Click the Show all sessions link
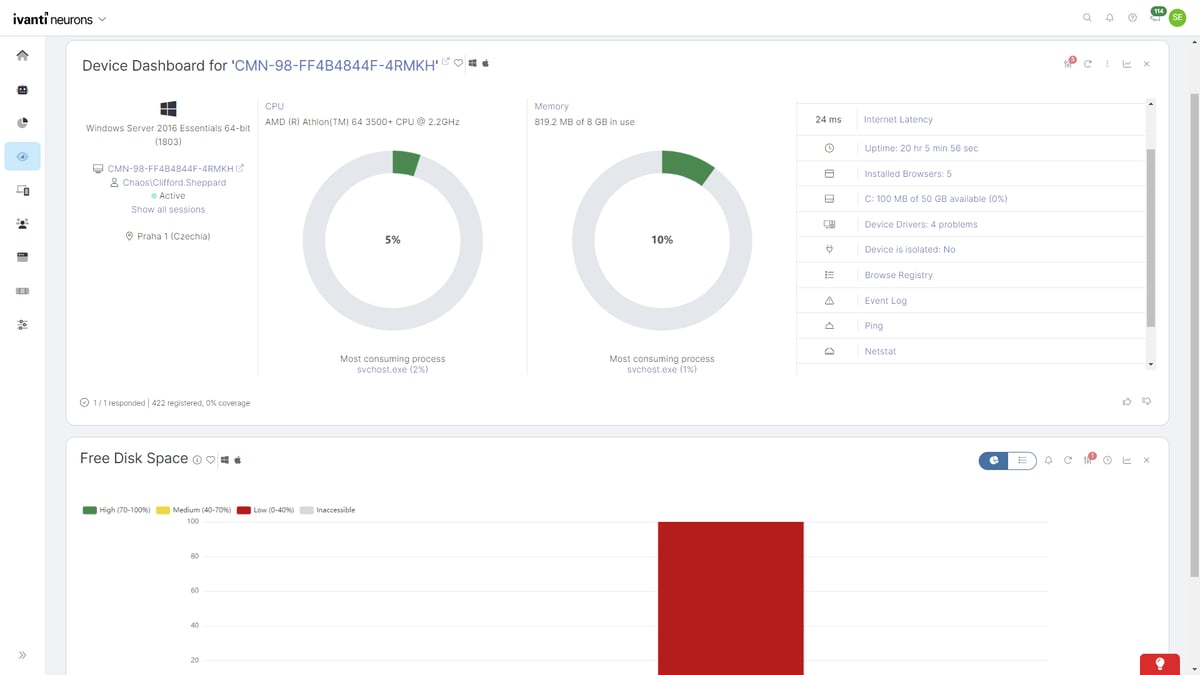Viewport: 1200px width, 675px height. (168, 209)
